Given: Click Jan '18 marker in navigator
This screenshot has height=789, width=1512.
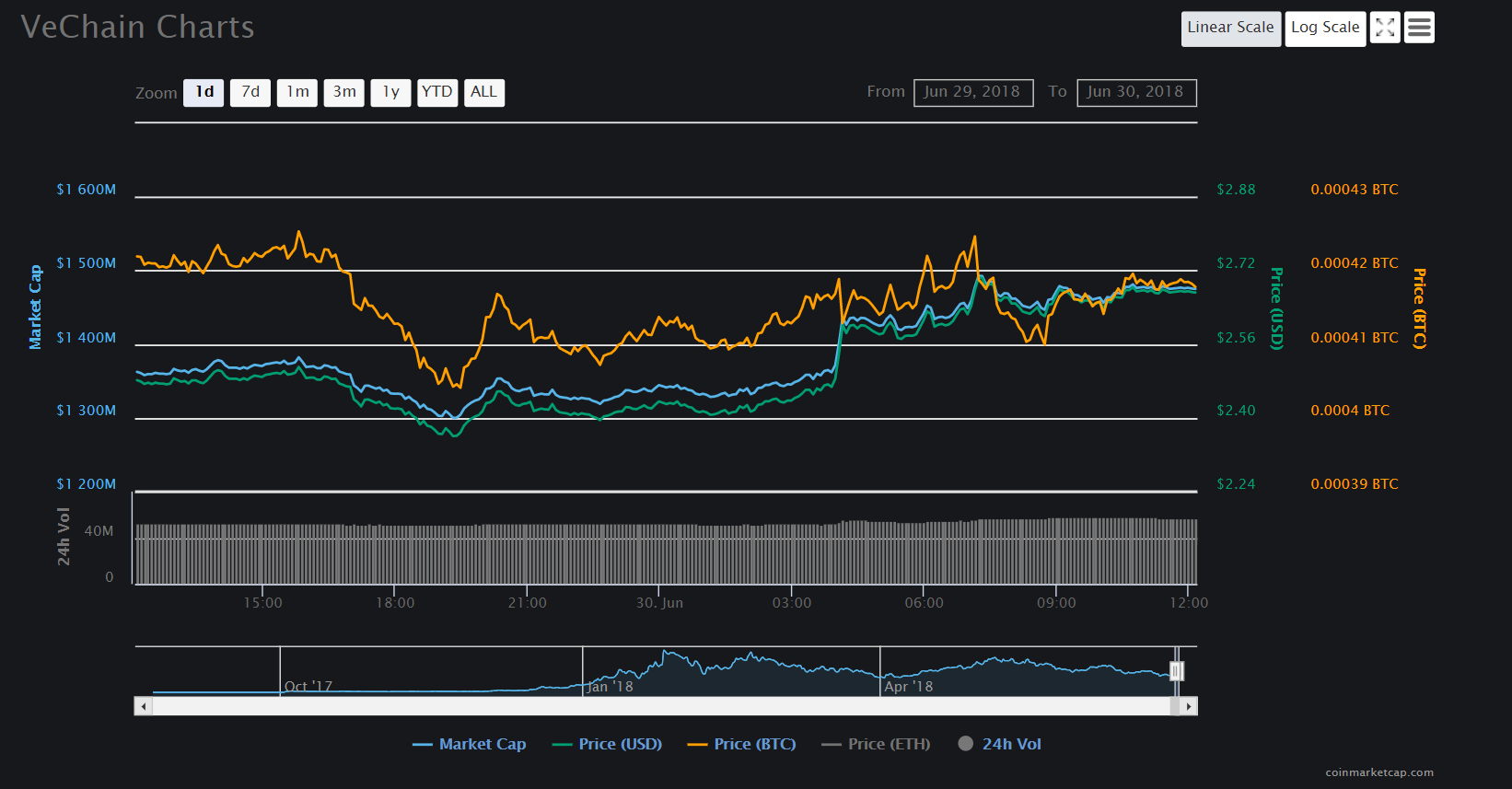Looking at the screenshot, I should tap(610, 687).
